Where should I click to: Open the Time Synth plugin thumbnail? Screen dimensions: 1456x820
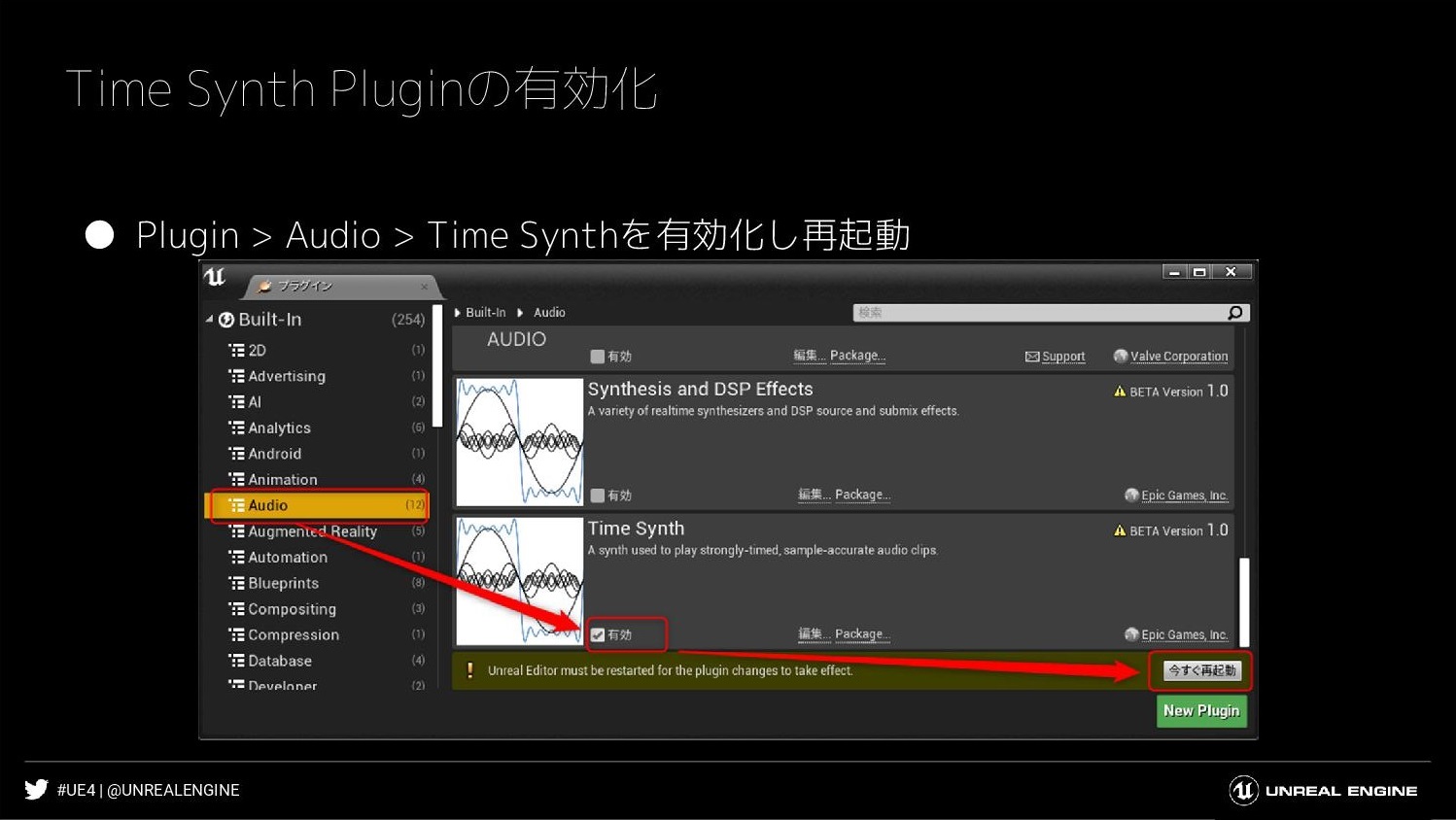520,581
